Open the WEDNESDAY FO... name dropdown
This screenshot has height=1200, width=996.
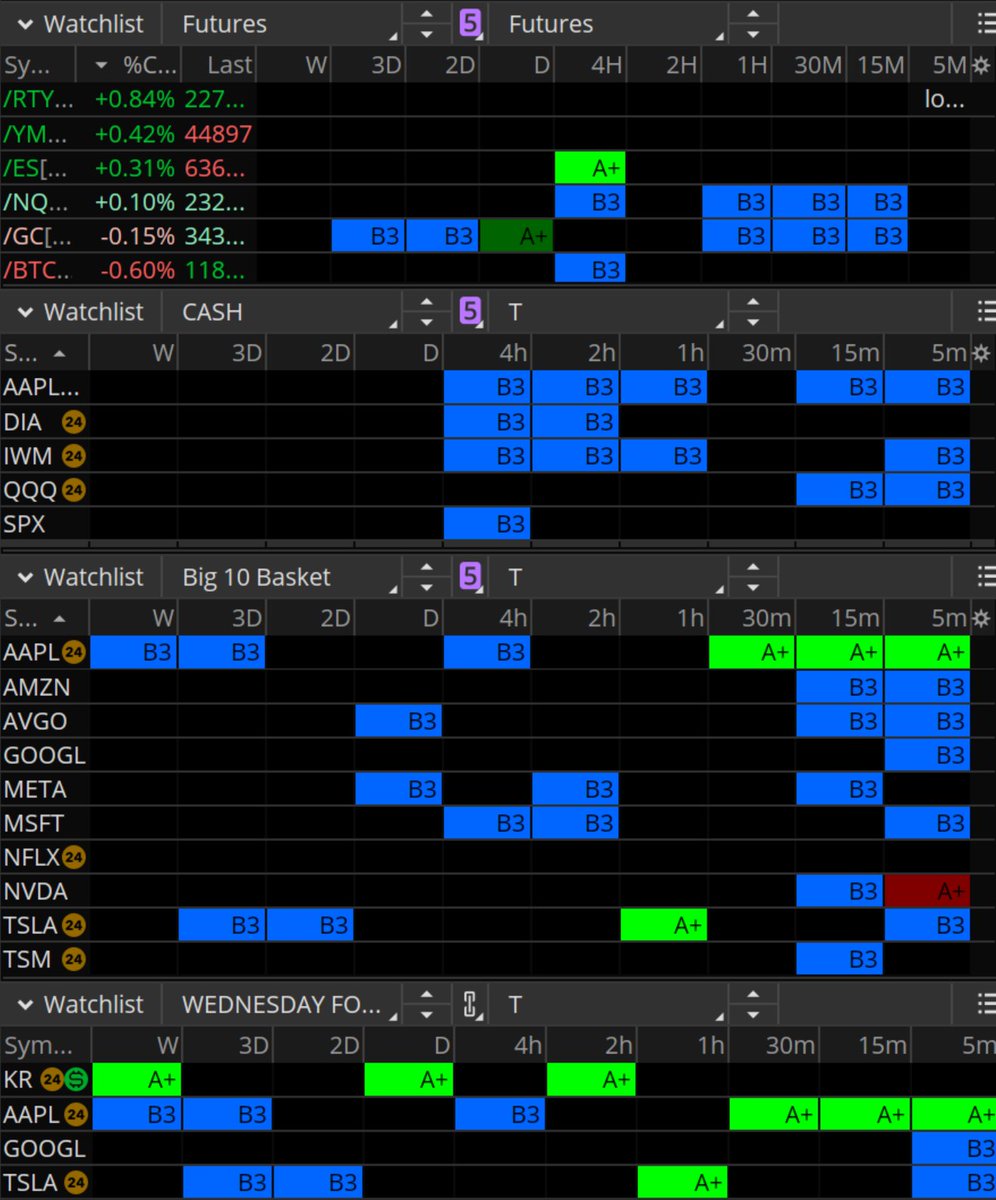point(281,1004)
